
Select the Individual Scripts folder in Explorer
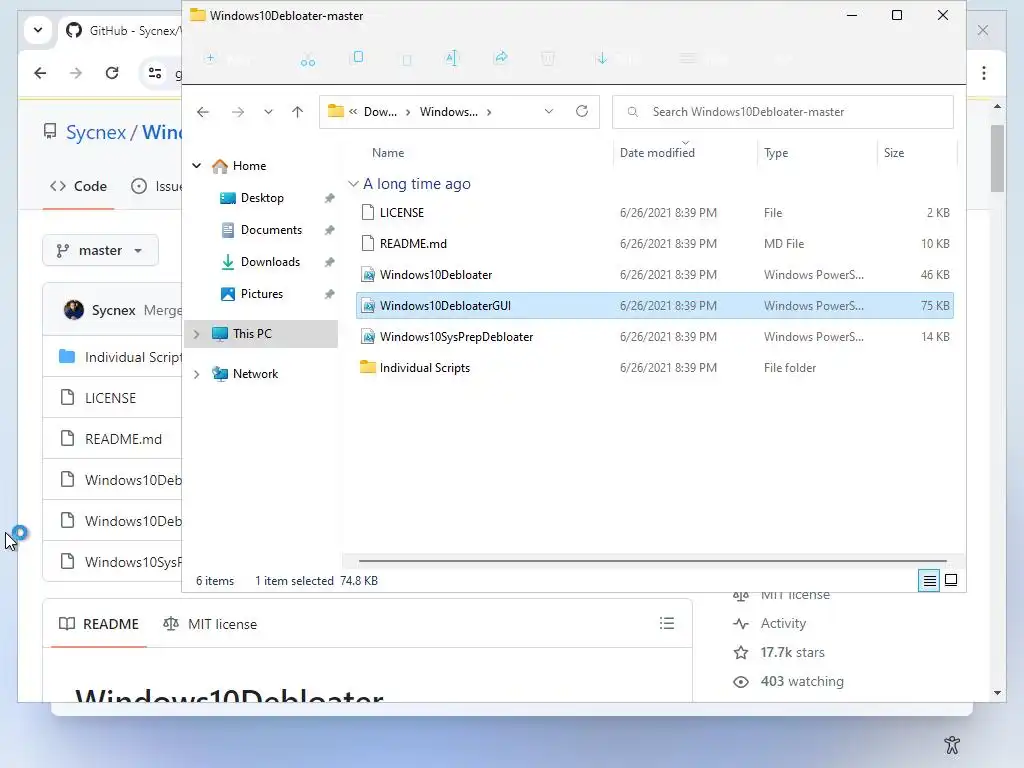pyautogui.click(x=654, y=368)
